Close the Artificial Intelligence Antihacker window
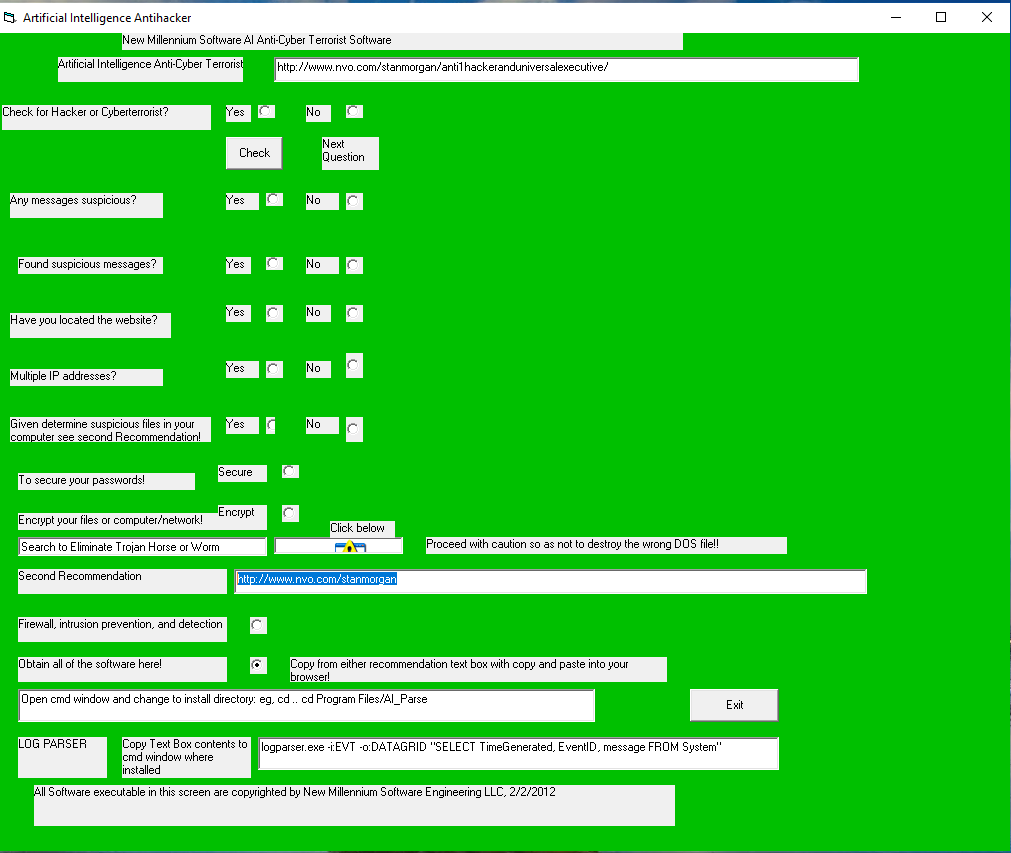Viewport: 1011px width, 853px height. click(986, 17)
